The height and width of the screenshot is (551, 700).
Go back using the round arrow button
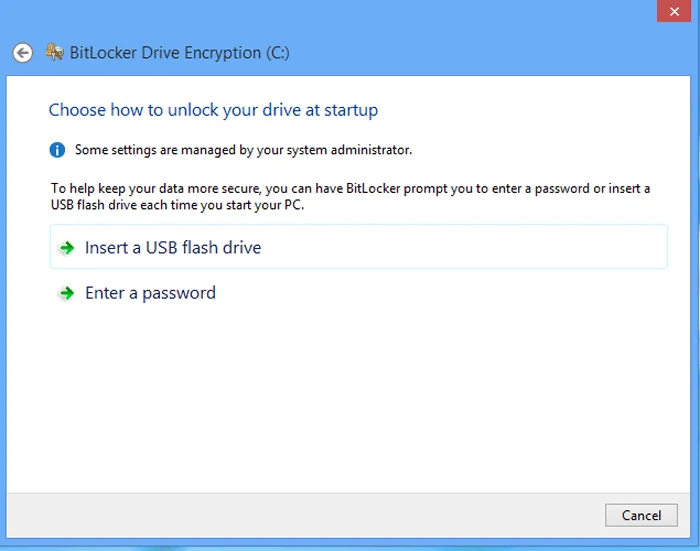(x=22, y=53)
